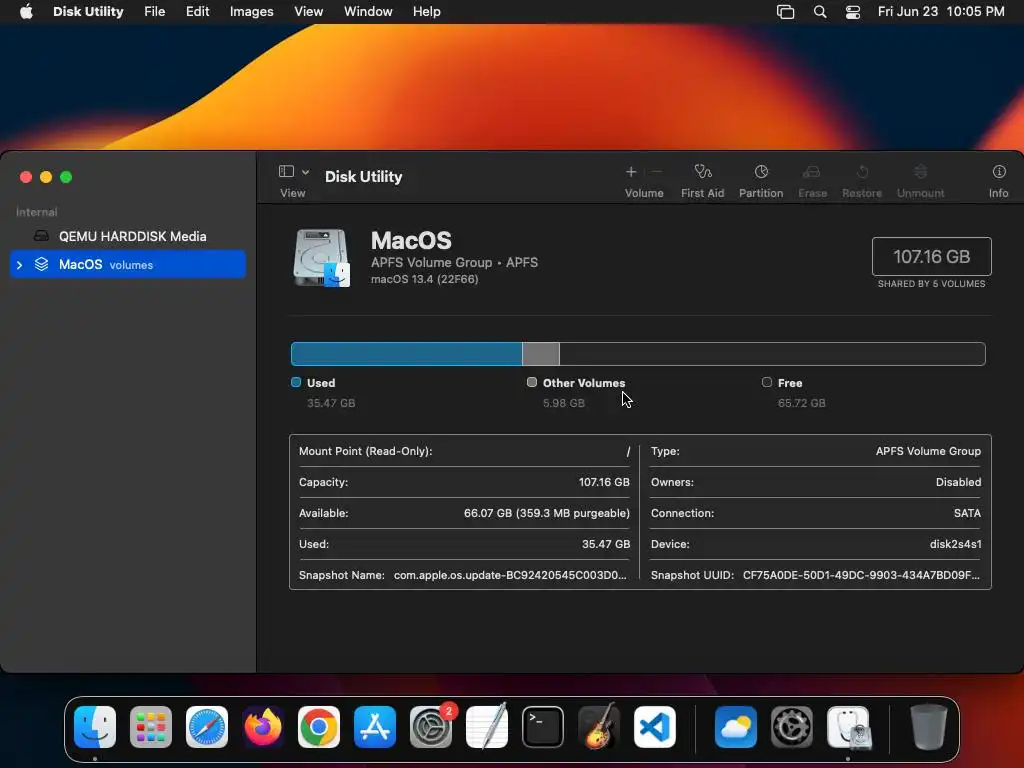Click Disk Utility icon in the Dock

click(848, 727)
